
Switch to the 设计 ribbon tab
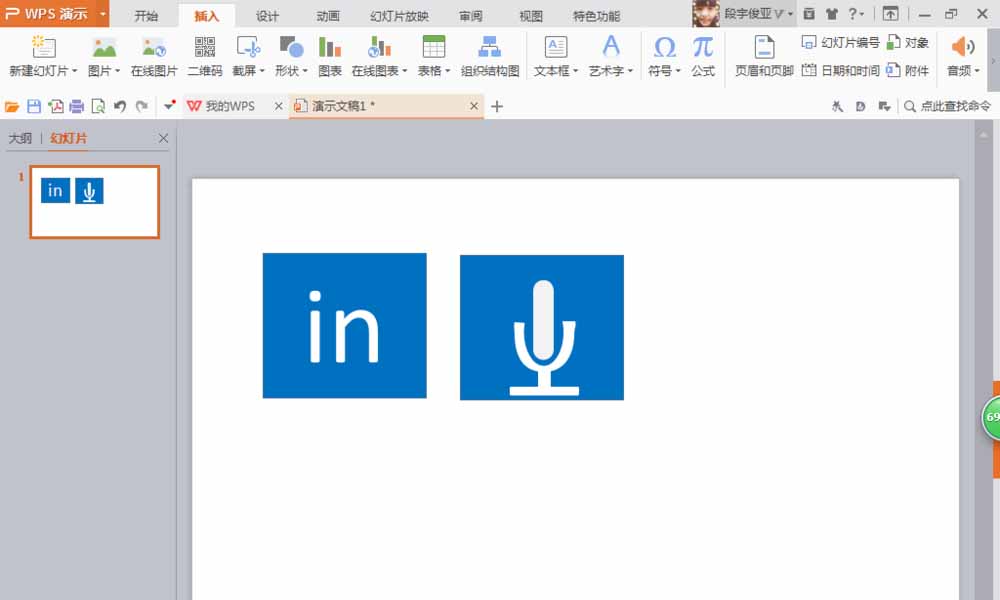coord(267,16)
